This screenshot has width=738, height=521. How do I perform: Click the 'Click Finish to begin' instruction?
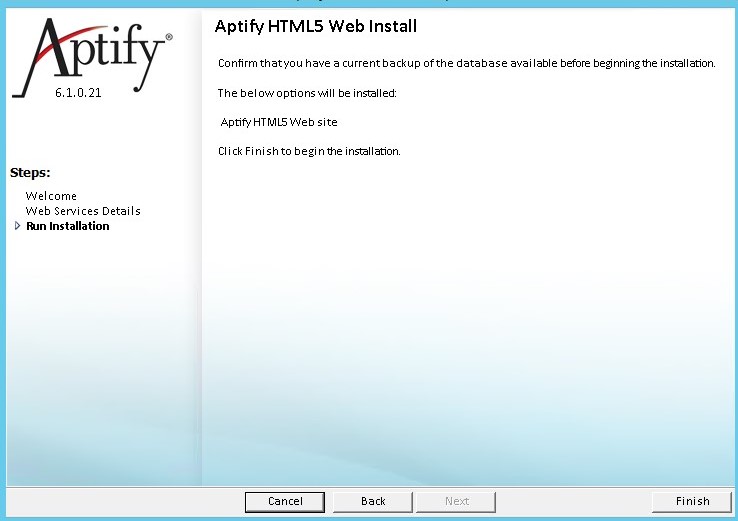(309, 151)
